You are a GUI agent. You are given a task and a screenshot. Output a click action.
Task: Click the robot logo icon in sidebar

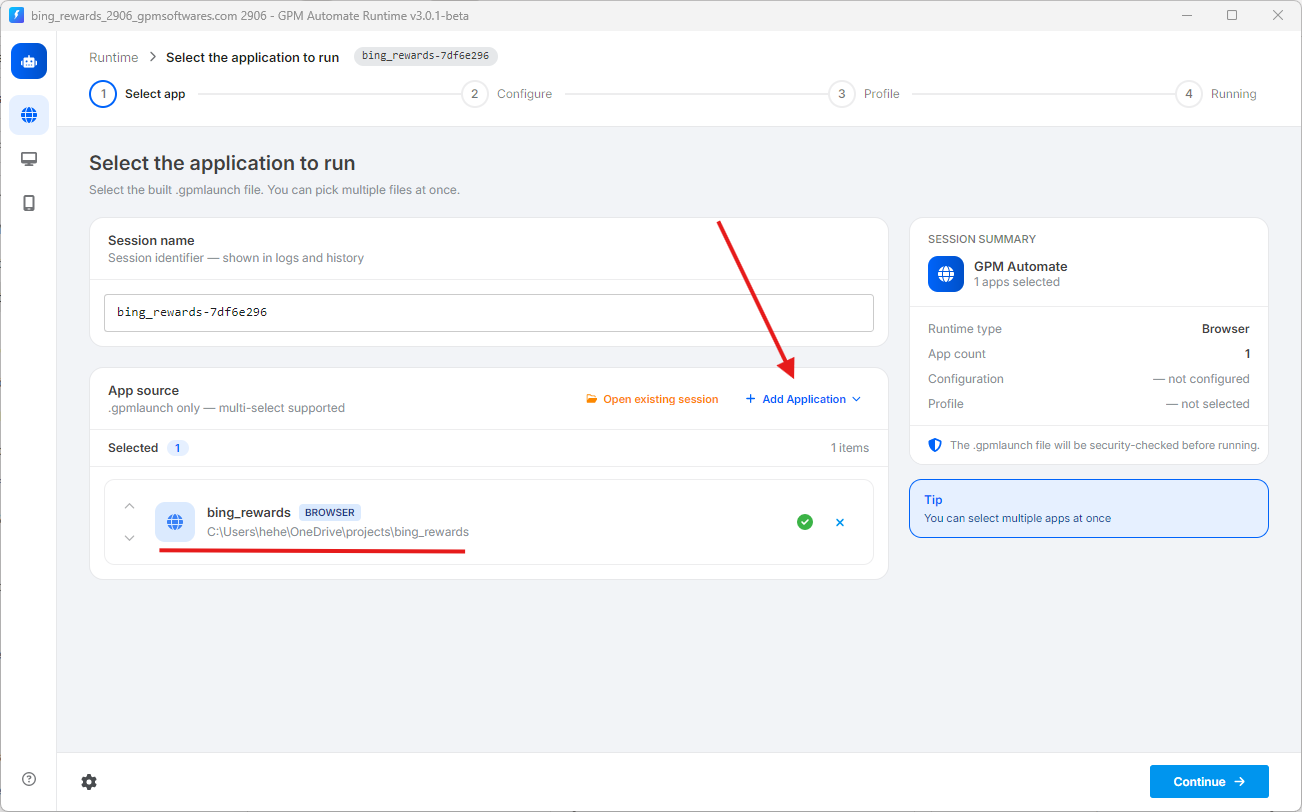(29, 61)
